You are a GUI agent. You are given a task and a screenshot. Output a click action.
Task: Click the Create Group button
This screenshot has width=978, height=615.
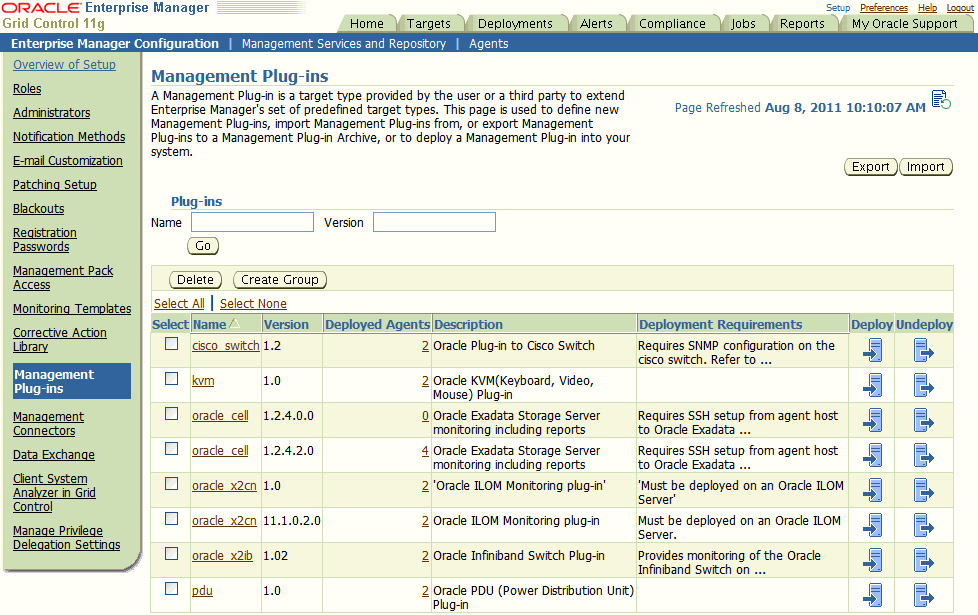pos(279,279)
